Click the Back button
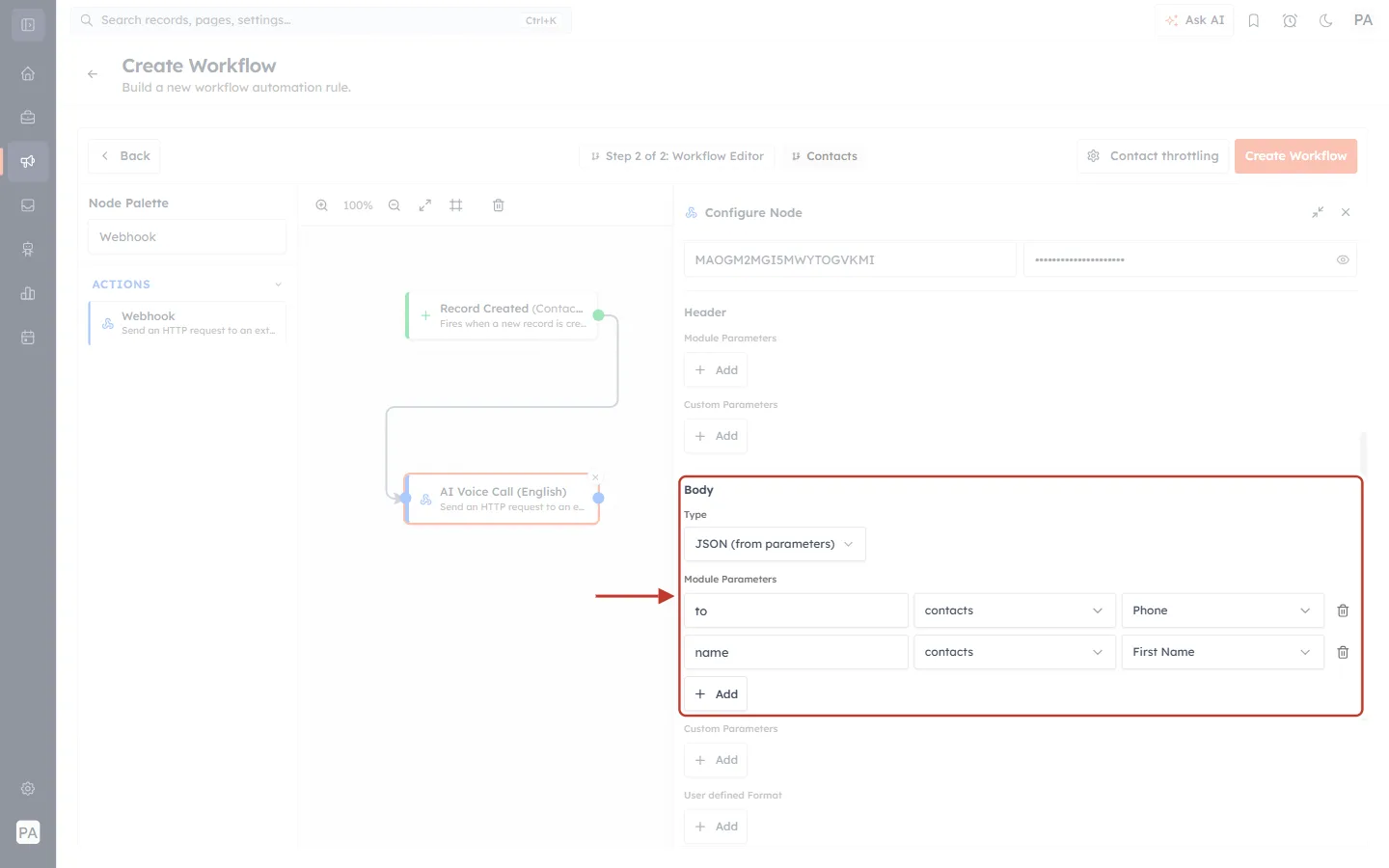This screenshot has width=1389, height=868. click(x=124, y=156)
